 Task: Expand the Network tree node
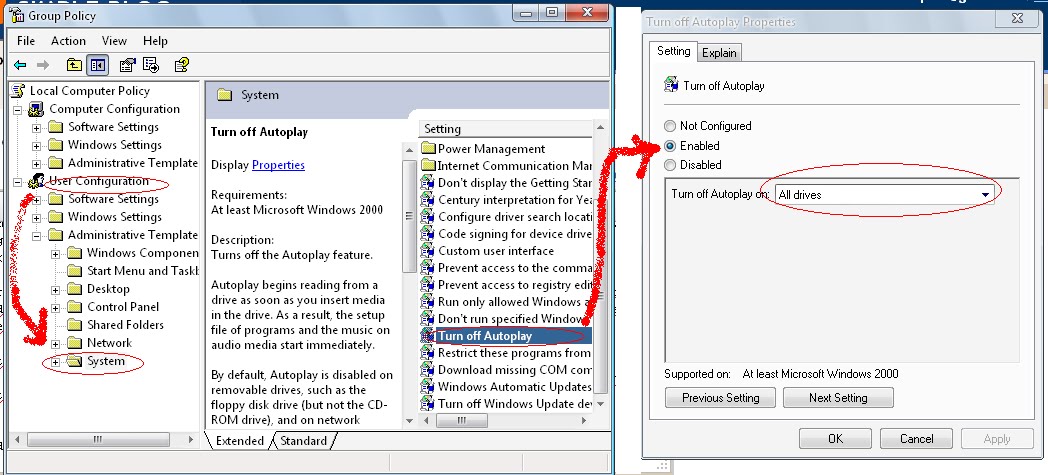point(56,344)
